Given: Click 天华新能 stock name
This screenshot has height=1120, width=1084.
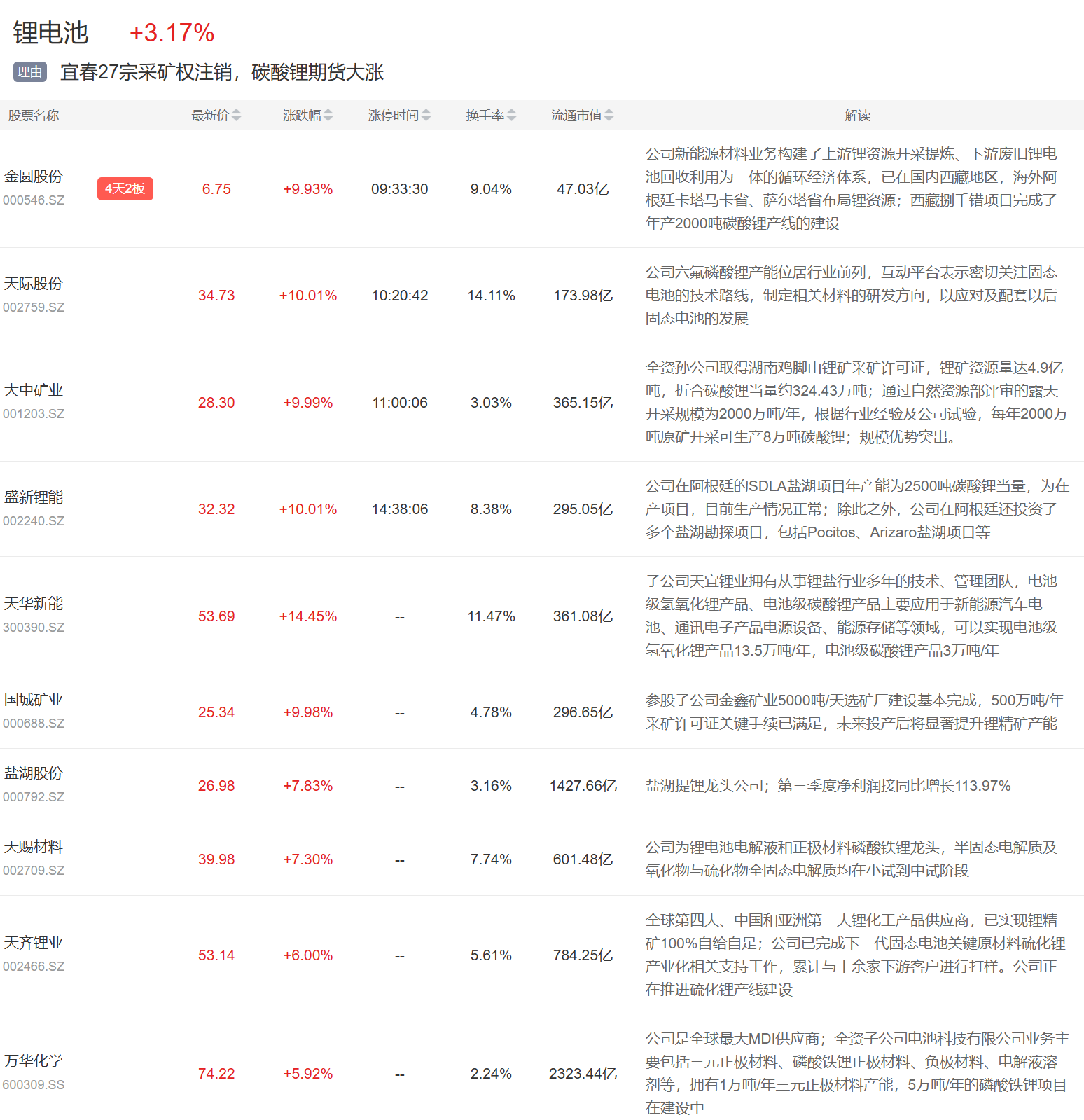Looking at the screenshot, I should [34, 604].
